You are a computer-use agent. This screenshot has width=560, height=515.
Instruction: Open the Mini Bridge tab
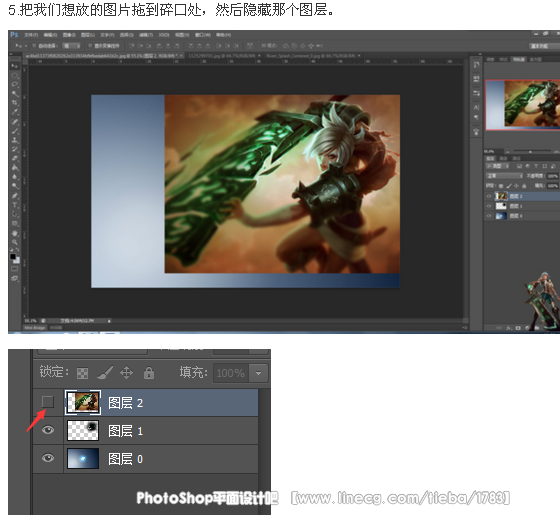35,328
